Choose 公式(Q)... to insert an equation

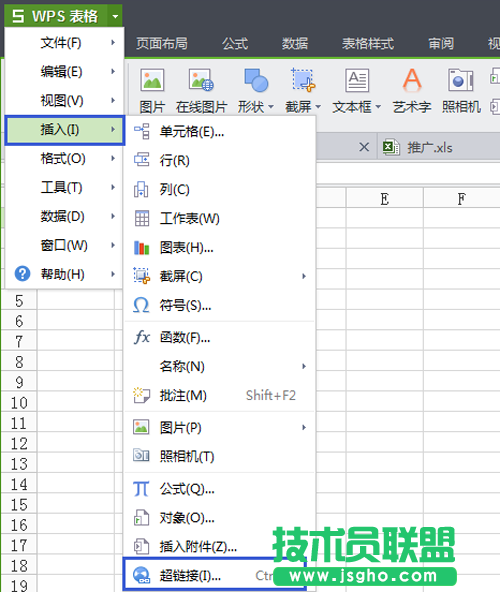click(x=220, y=489)
